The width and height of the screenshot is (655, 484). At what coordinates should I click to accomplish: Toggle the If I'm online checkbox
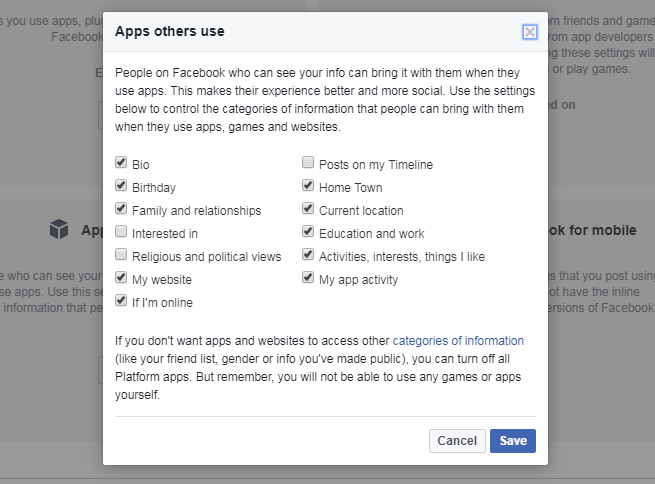(121, 300)
